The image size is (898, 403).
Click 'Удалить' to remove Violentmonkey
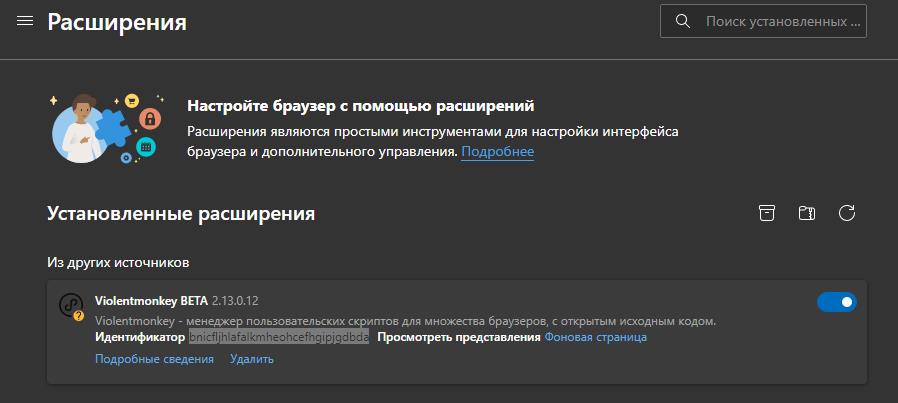[252, 359]
